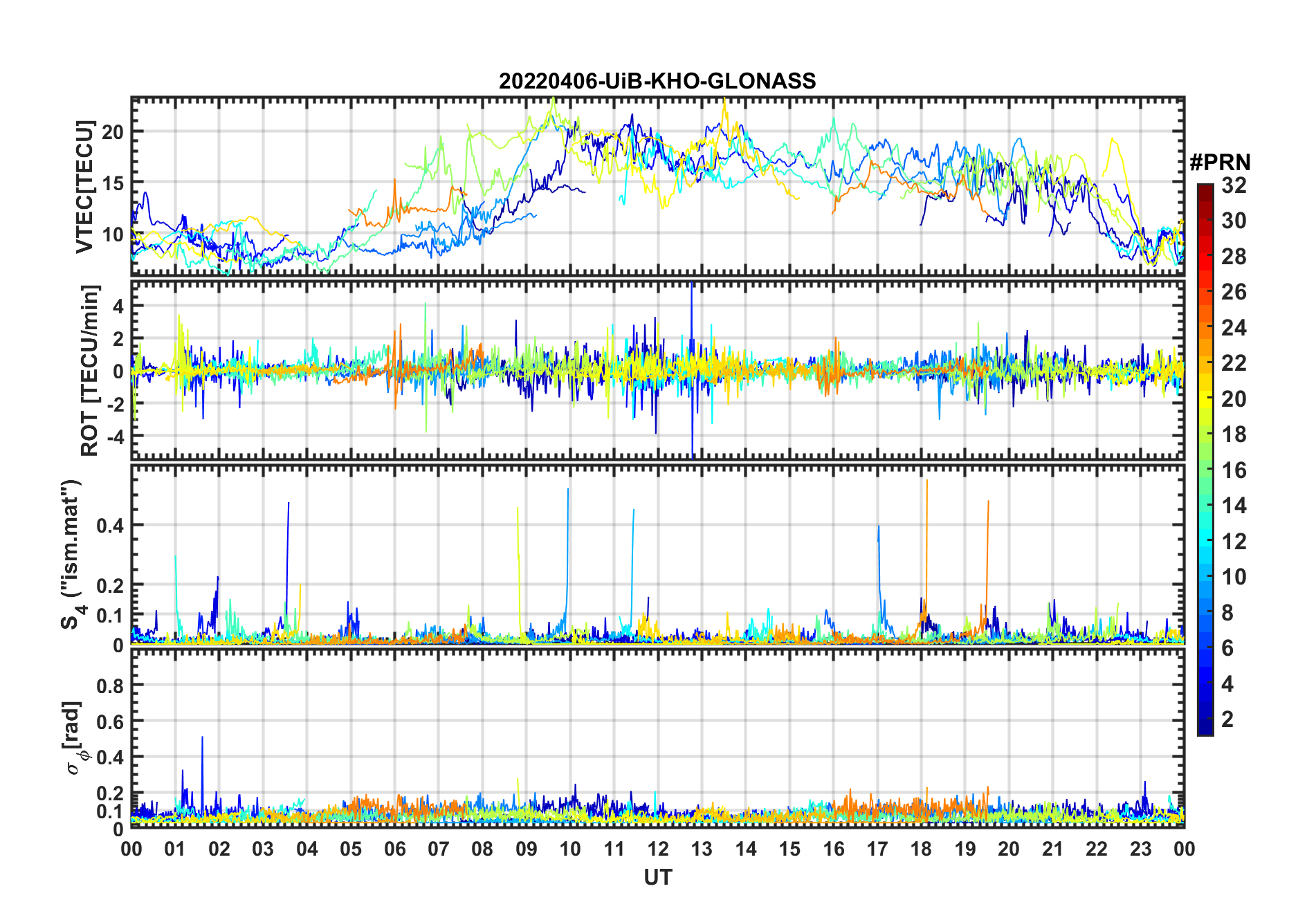Image resolution: width=1316 pixels, height=920 pixels.
Task: Select the #PRN colorbar title
Action: 1220,163
